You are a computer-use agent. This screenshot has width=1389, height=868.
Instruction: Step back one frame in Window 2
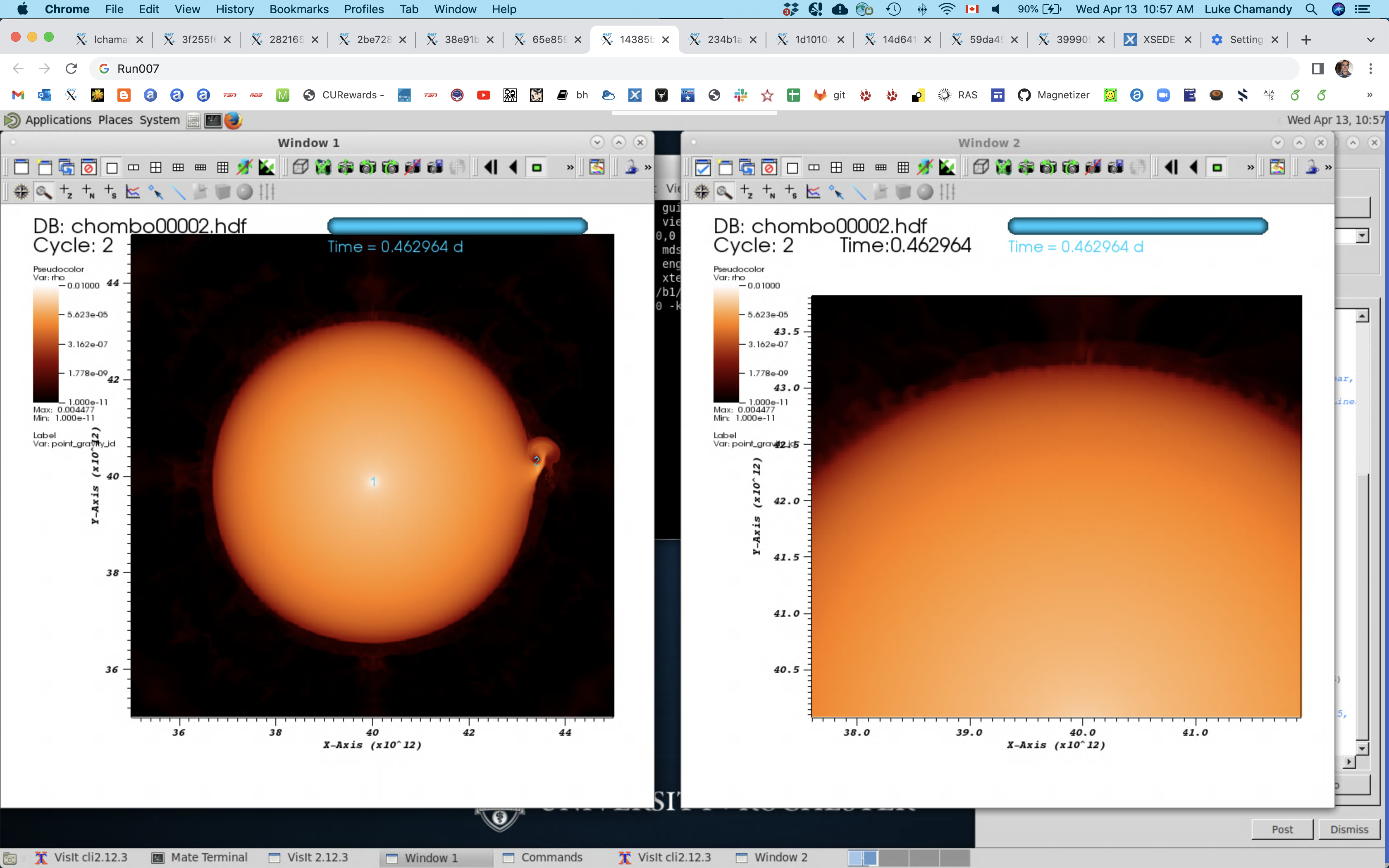pyautogui.click(x=1172, y=167)
